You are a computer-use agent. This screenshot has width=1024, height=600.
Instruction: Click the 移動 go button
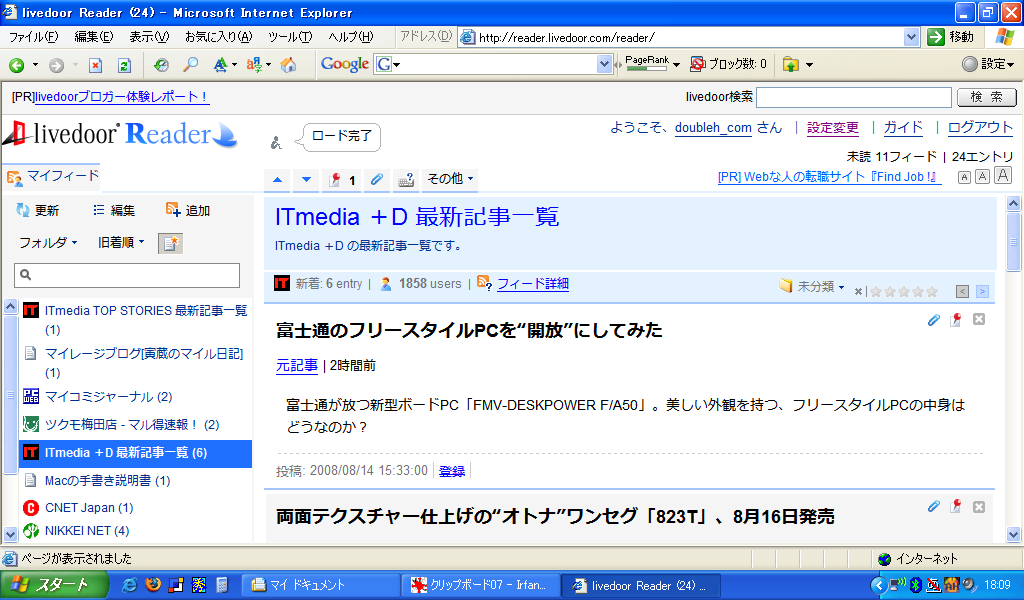(x=950, y=37)
